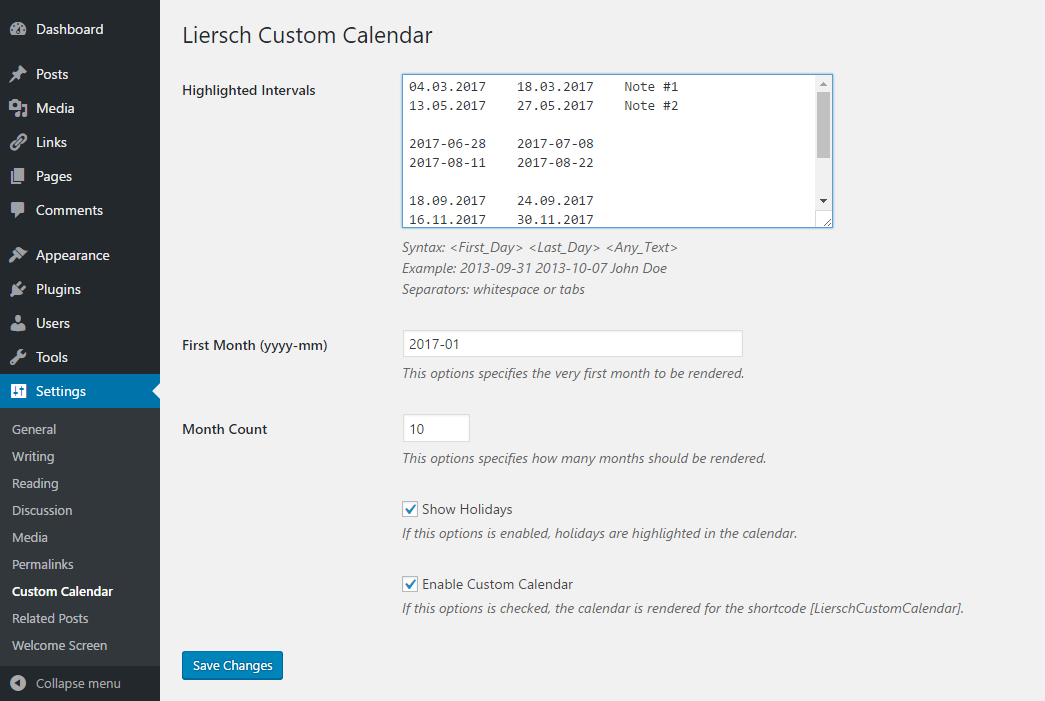Uncheck the Show Holidays checkbox
This screenshot has width=1045, height=701.
coord(410,509)
